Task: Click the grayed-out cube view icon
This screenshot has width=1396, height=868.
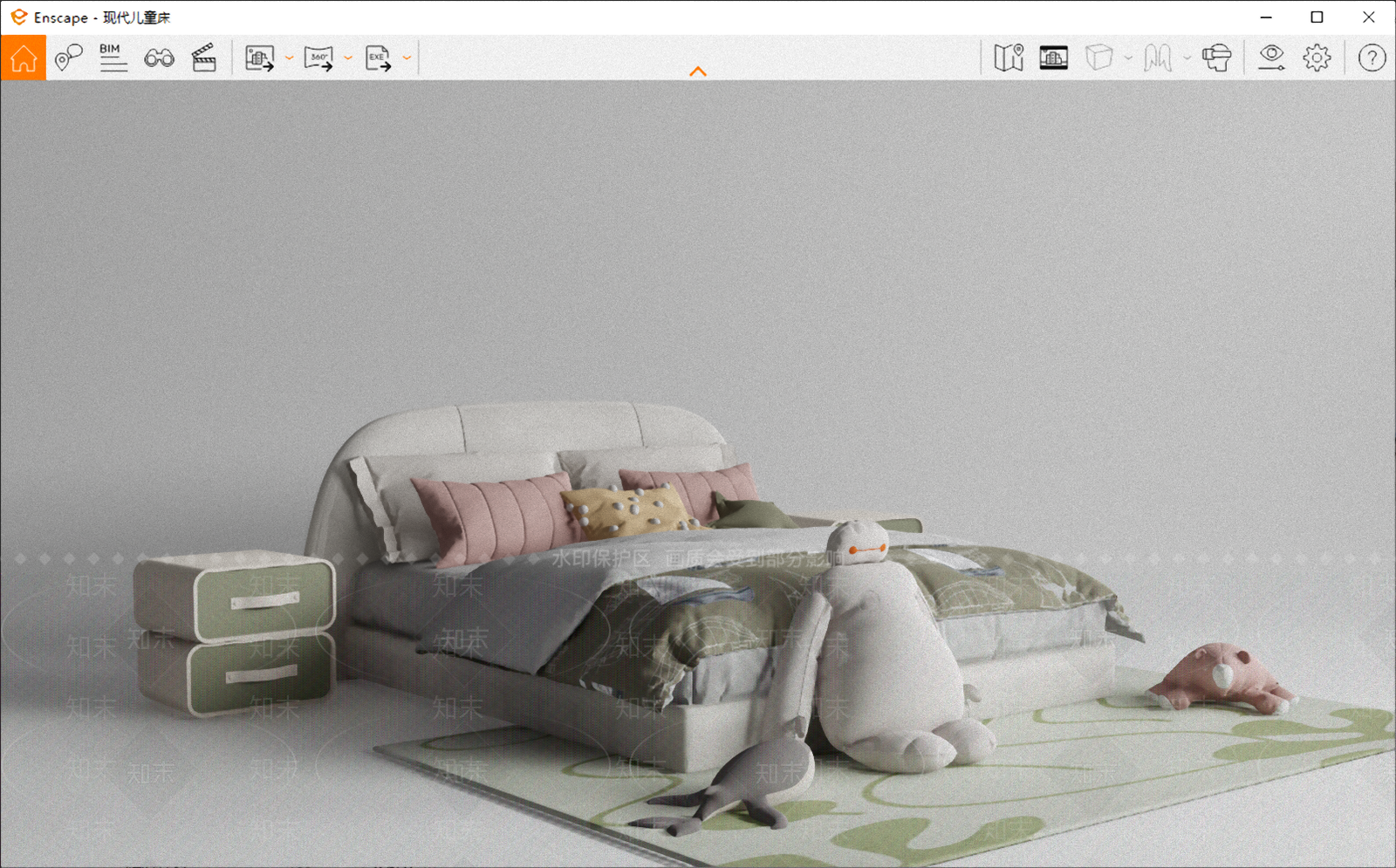Action: 1099,58
